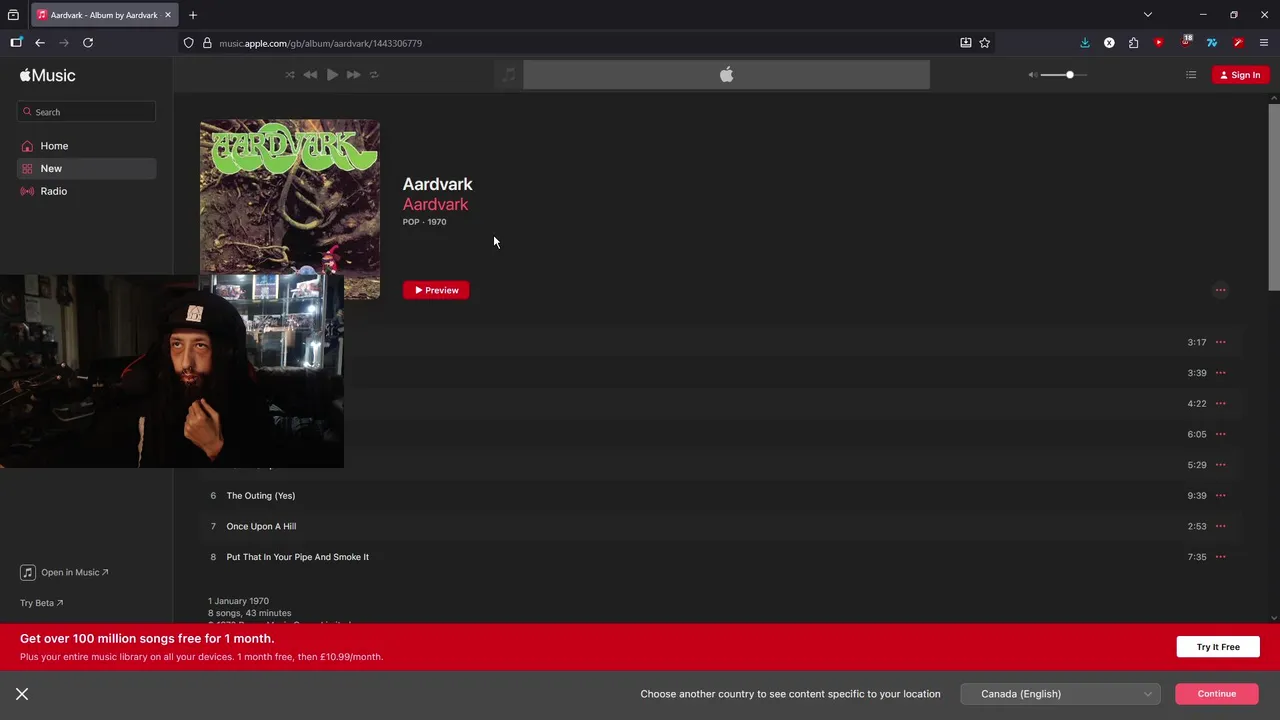The width and height of the screenshot is (1280, 720).
Task: Open the pink Aardvark artist link
Action: 435,204
